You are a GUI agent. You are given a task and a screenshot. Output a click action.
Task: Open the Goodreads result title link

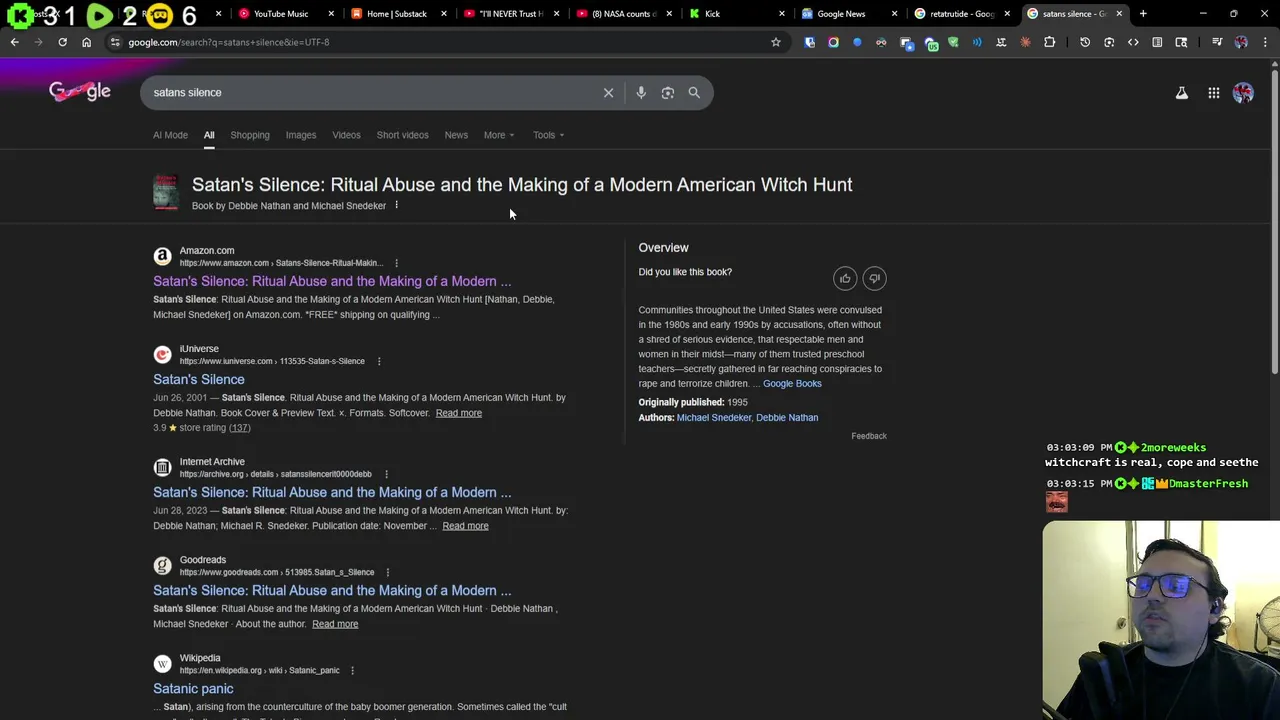pyautogui.click(x=332, y=590)
